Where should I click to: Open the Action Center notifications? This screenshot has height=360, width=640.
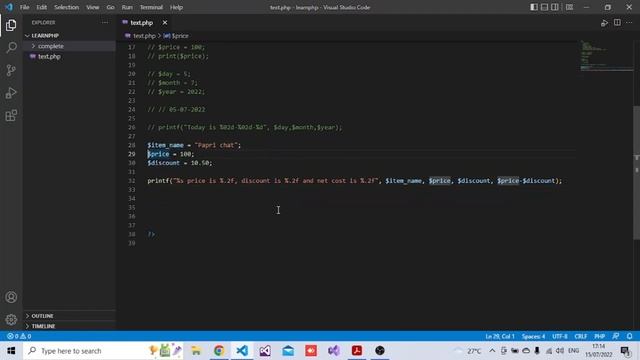click(625, 351)
